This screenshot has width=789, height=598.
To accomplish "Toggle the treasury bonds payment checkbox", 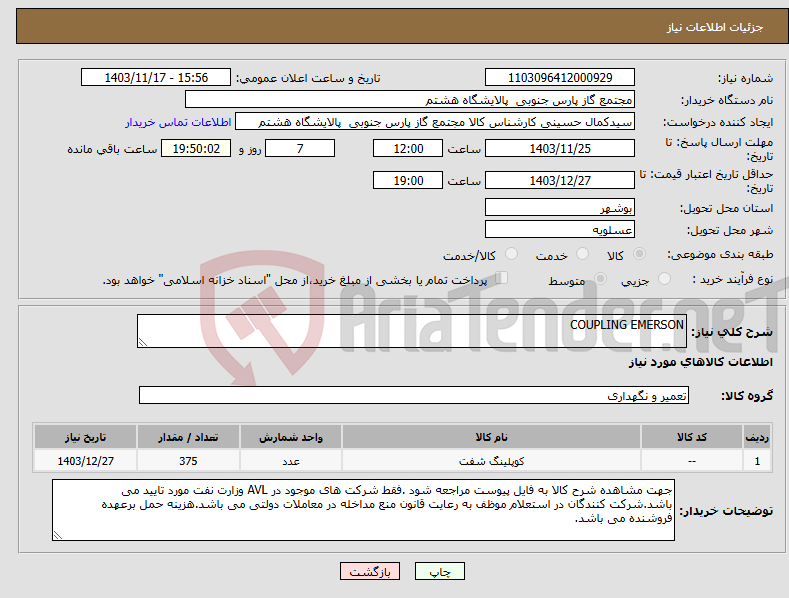I will (x=502, y=278).
